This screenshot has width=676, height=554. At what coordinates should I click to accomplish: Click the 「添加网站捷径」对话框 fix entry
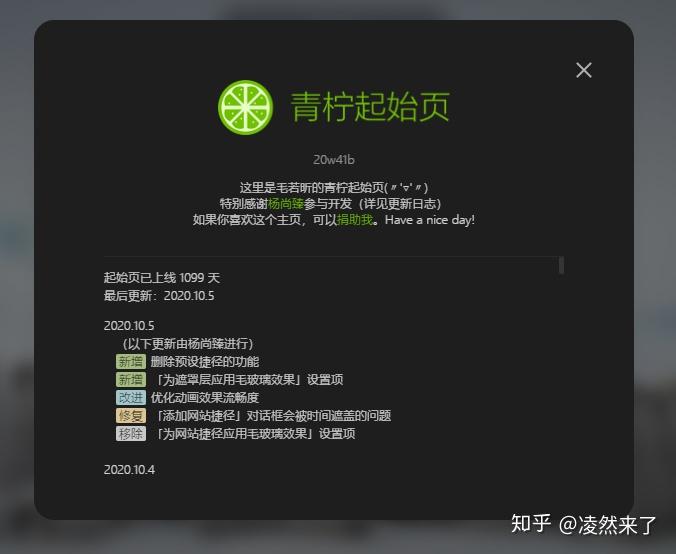coord(272,416)
